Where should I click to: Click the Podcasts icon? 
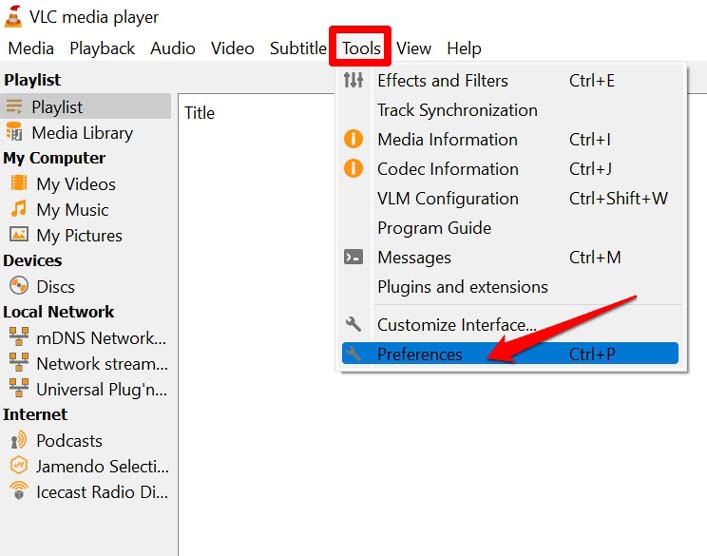(x=19, y=440)
